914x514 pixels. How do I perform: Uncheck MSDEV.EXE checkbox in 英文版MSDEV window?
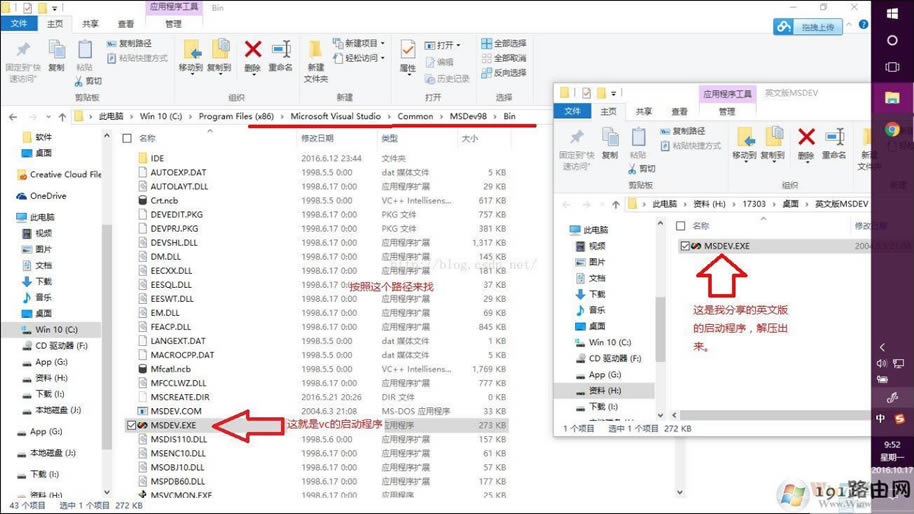coord(684,246)
